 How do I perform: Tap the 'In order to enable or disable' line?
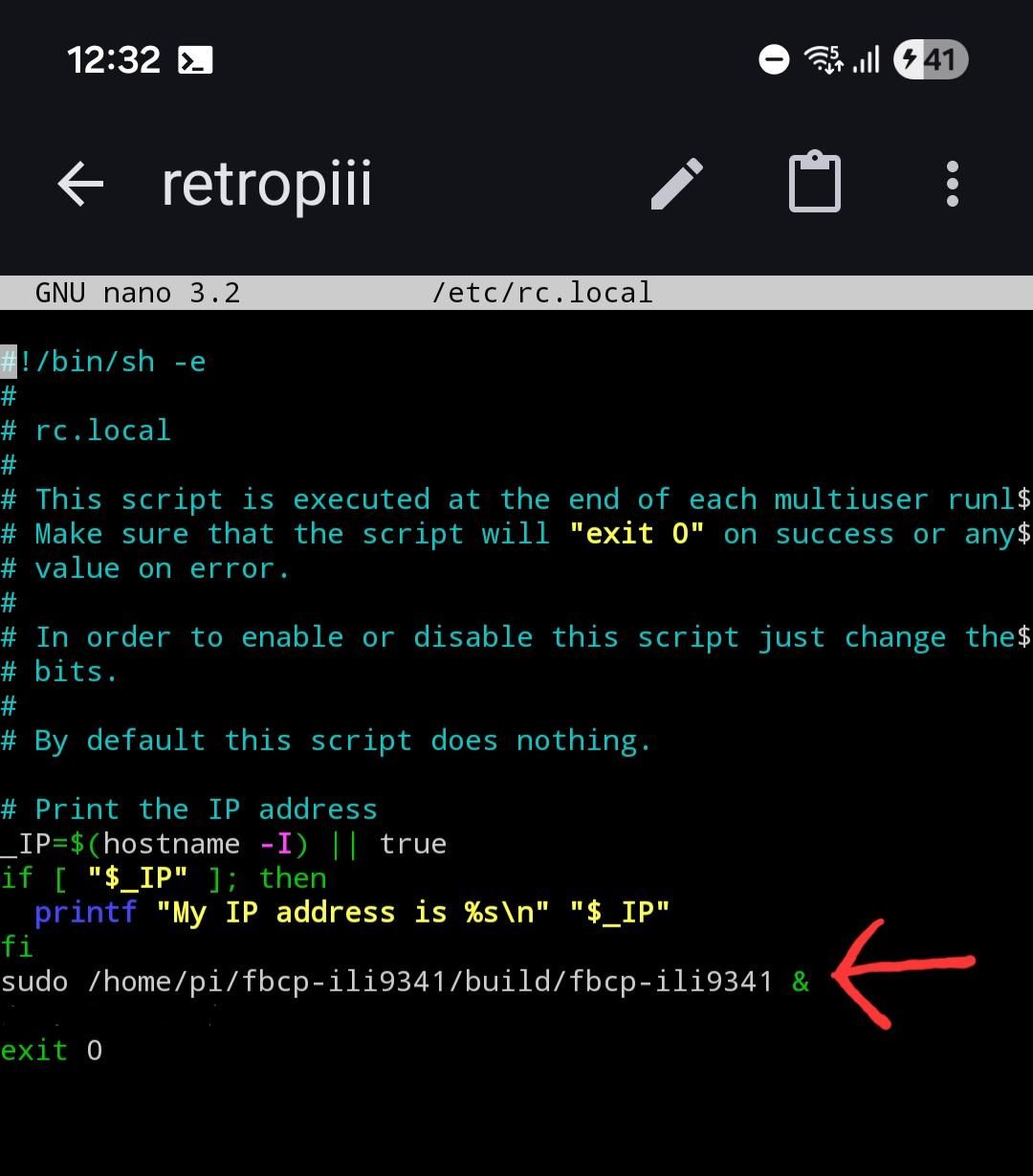click(x=516, y=637)
